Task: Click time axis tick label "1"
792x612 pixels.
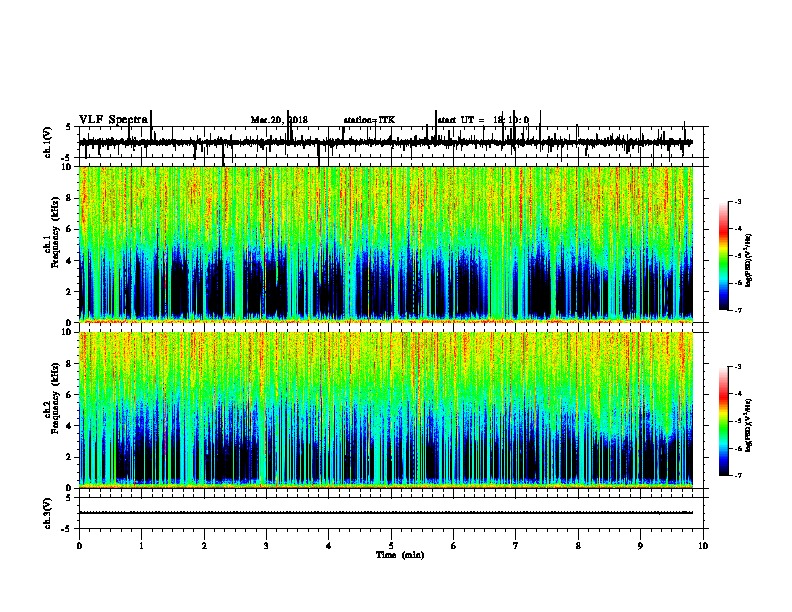Action: click(x=141, y=546)
